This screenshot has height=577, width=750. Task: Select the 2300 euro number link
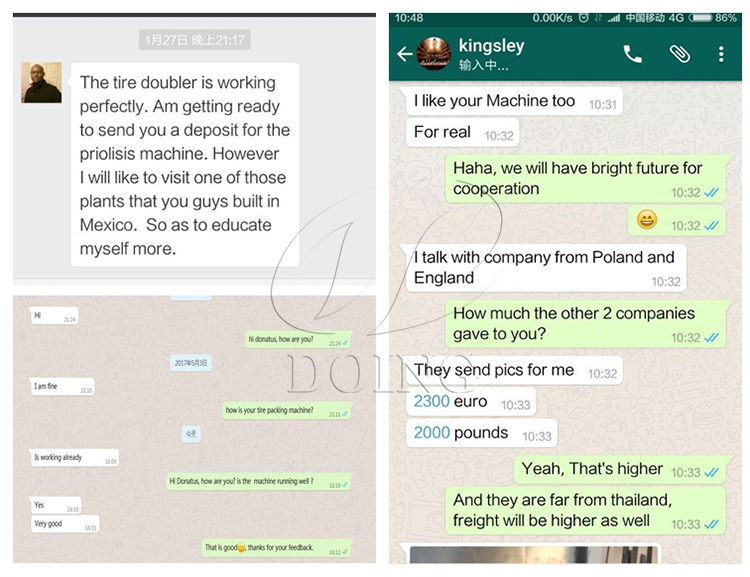point(431,401)
